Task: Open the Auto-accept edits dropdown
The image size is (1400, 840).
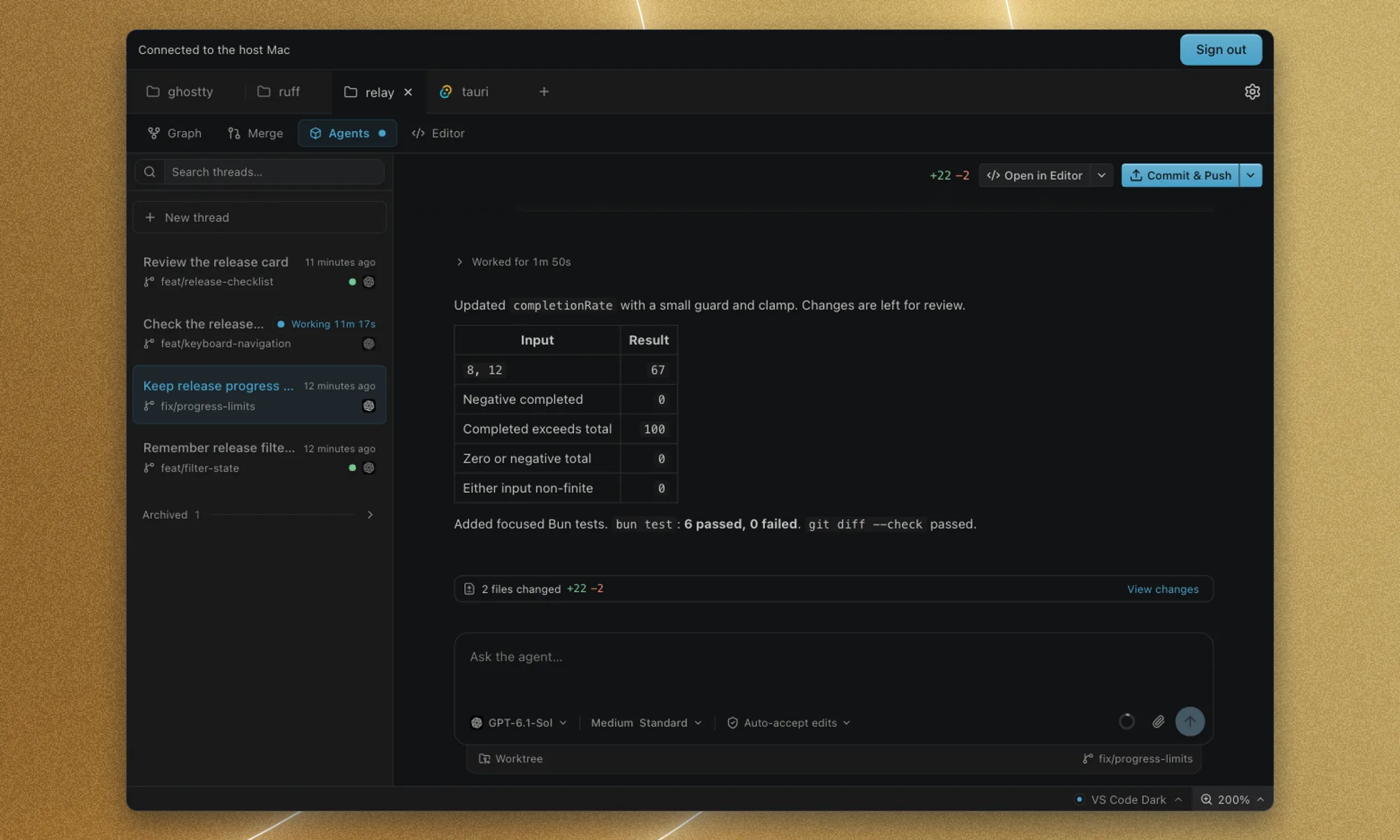Action: point(789,722)
